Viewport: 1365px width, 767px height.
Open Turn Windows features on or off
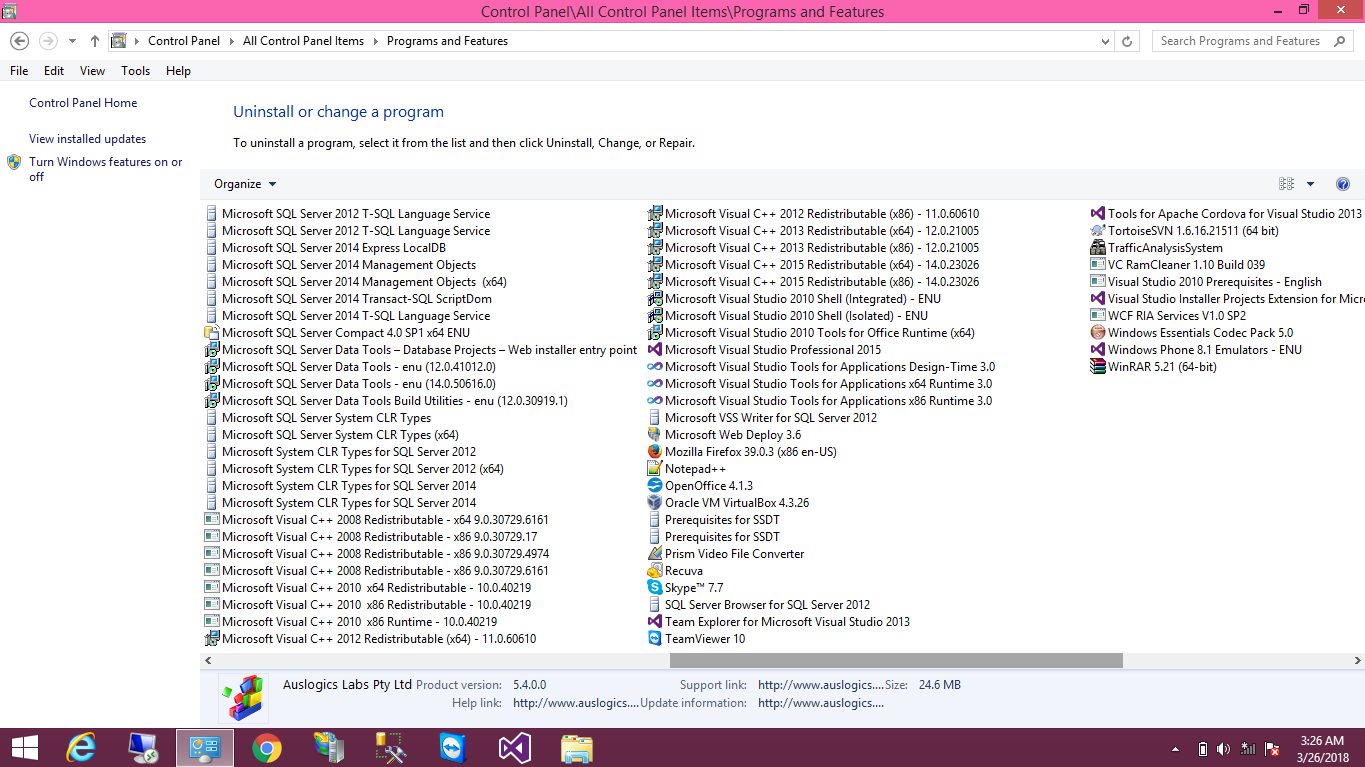pos(106,169)
